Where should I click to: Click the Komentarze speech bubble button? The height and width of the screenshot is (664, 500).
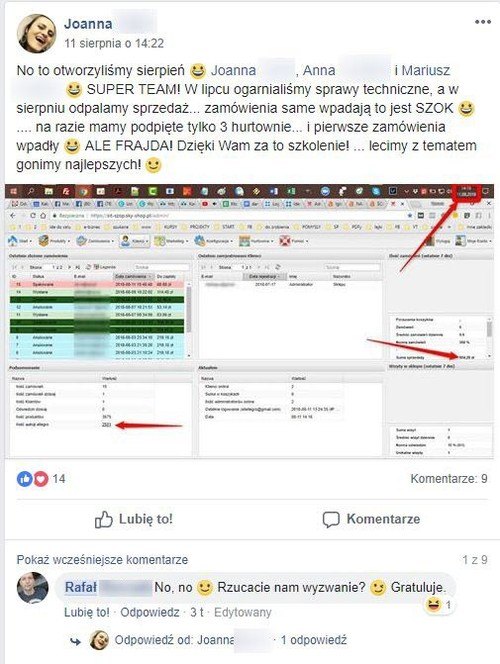(371, 519)
